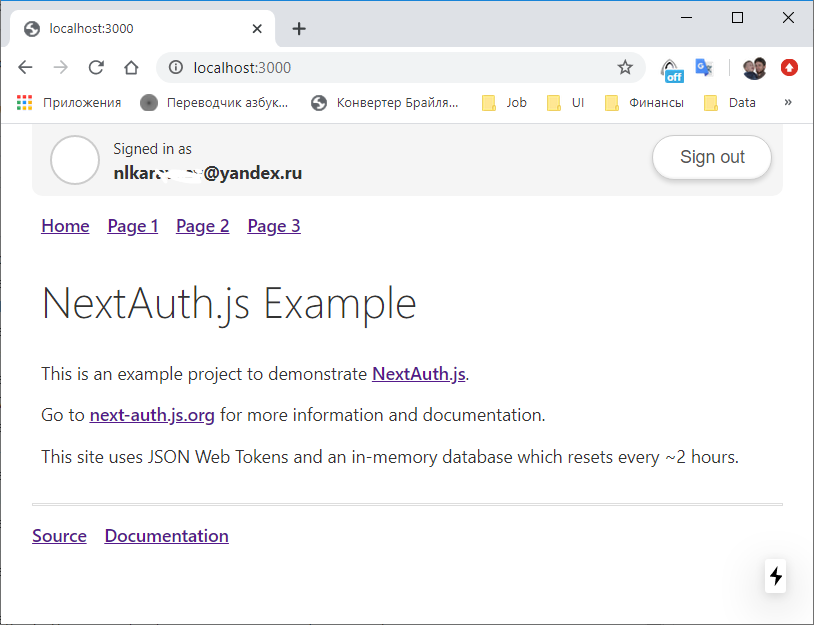
Task: Open the browser home page icon
Action: [x=131, y=67]
